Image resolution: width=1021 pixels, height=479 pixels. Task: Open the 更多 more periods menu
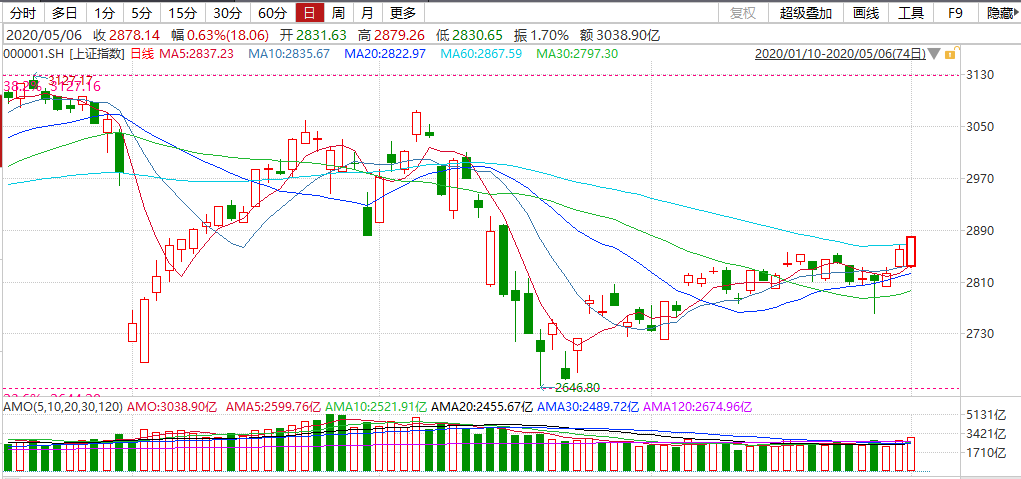point(402,13)
